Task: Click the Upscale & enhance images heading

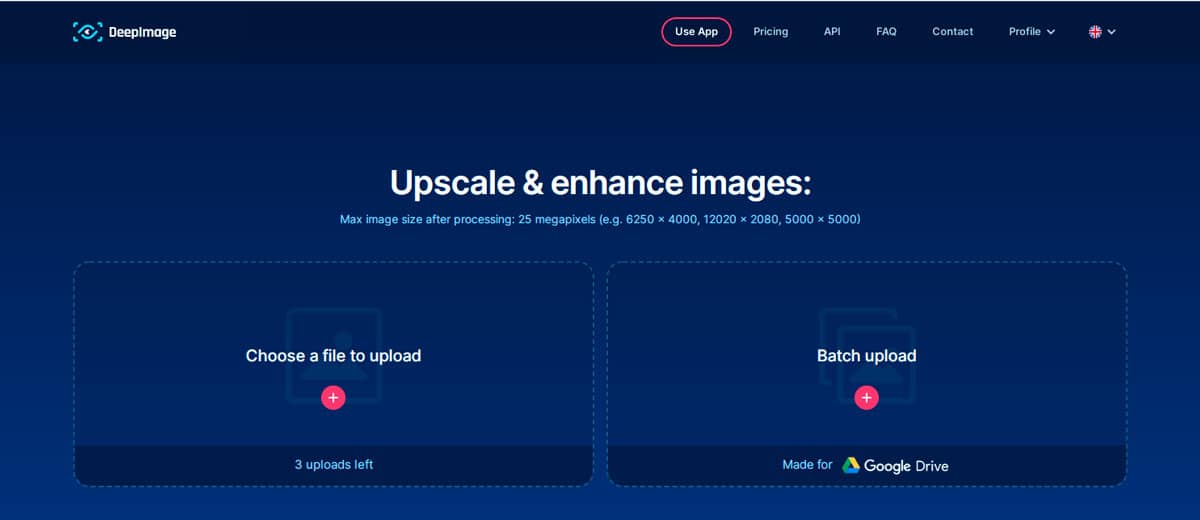Action: (600, 184)
